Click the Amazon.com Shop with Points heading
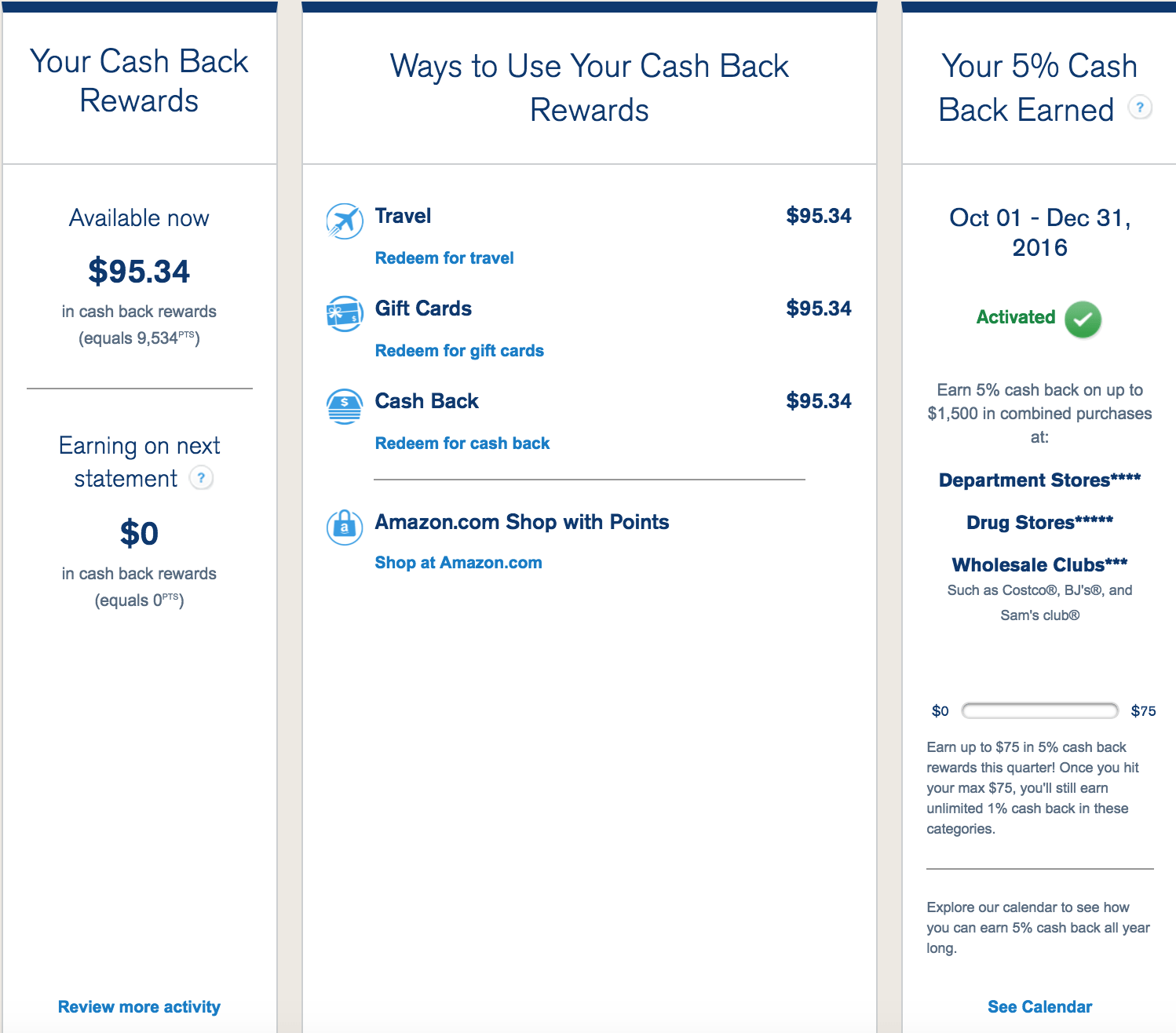Image resolution: width=1176 pixels, height=1033 pixels. (x=522, y=522)
